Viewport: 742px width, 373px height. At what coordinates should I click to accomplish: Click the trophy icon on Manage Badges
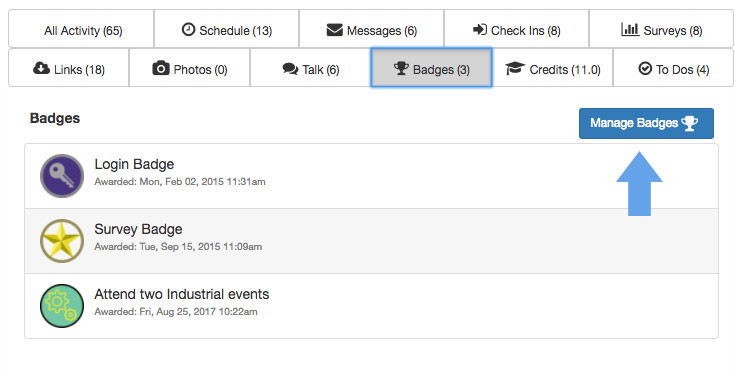pos(689,123)
